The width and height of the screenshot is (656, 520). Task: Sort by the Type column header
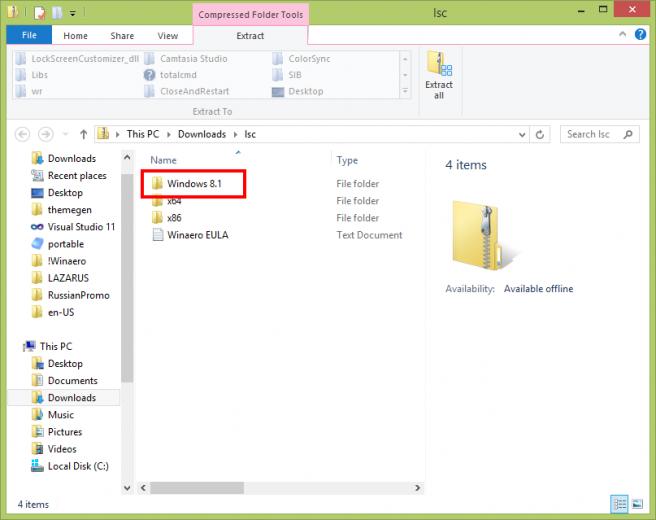[347, 160]
